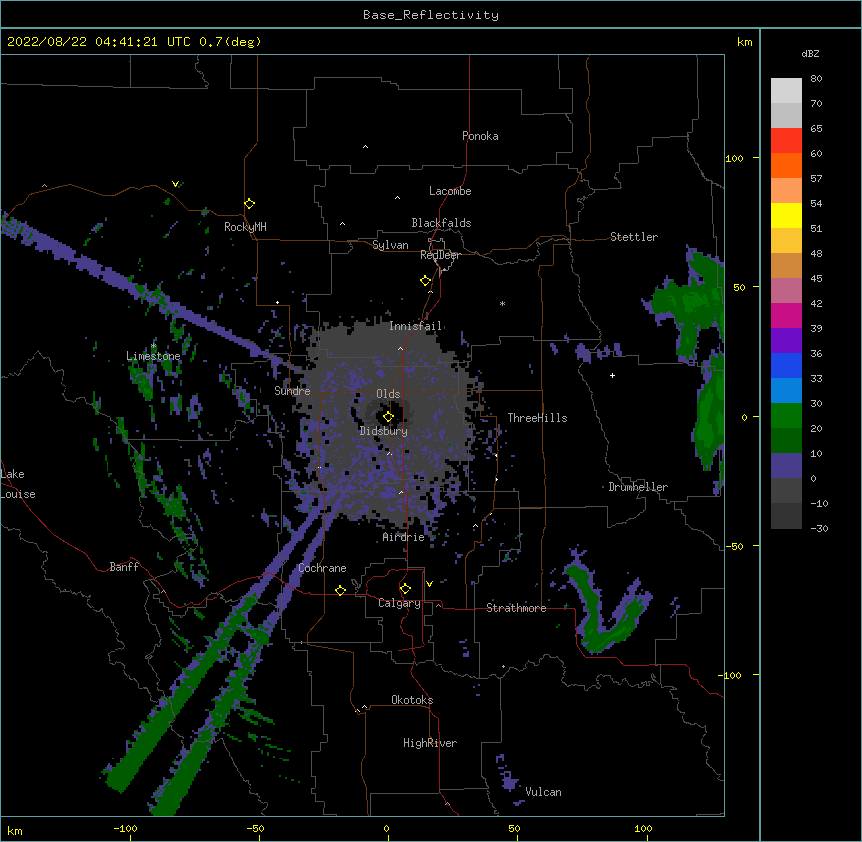The height and width of the screenshot is (842, 862).
Task: Click the Innisfail city label
Action: (415, 326)
